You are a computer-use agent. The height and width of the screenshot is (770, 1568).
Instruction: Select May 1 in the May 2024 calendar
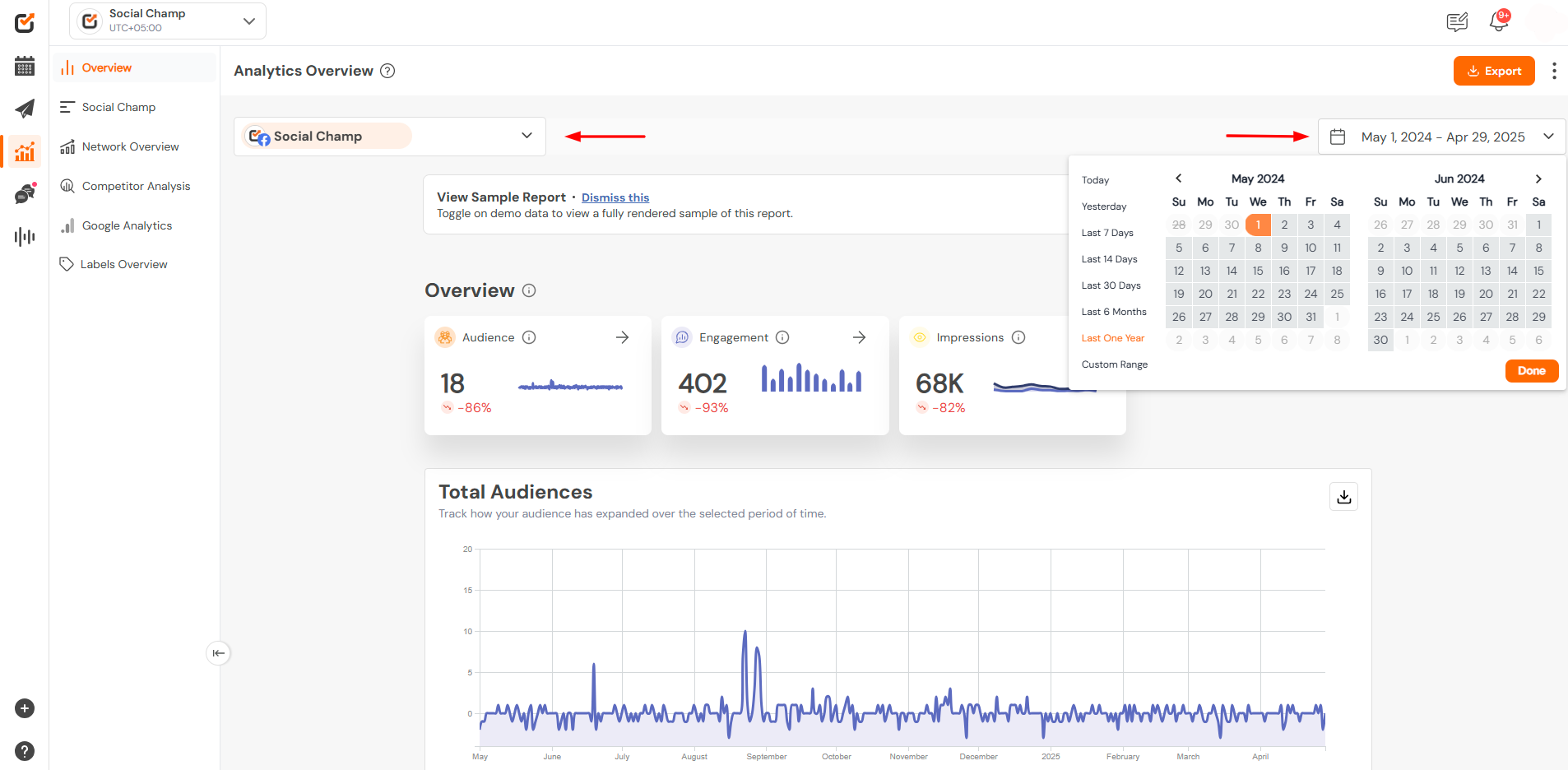click(1258, 225)
